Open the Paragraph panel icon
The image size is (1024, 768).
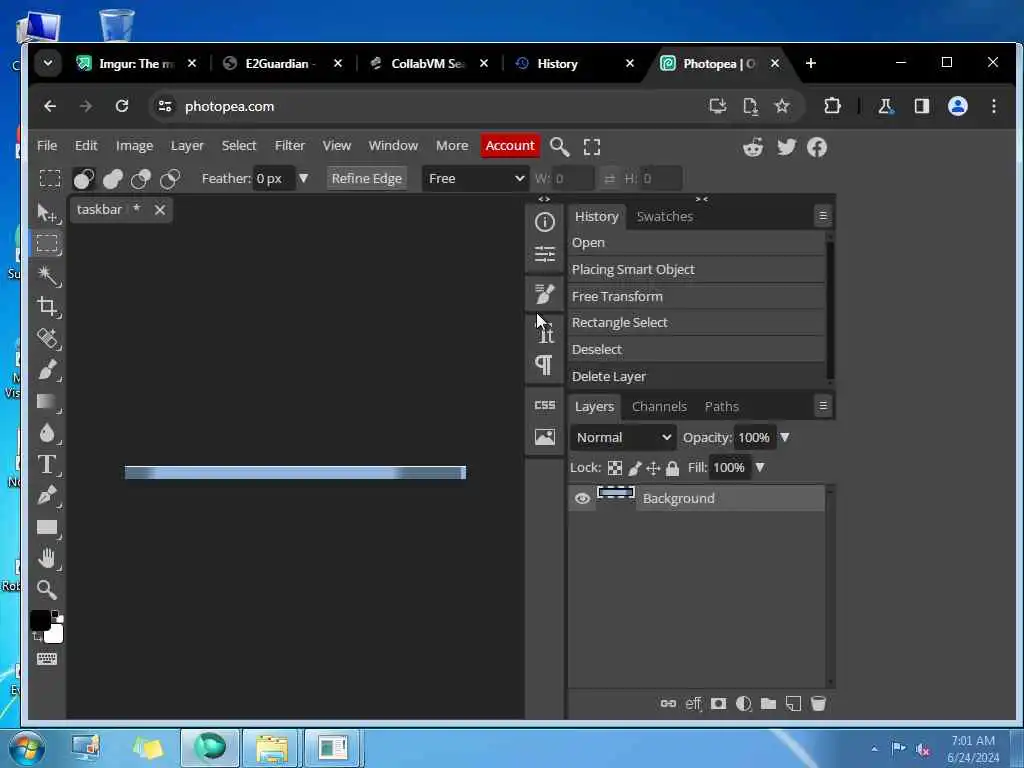pyautogui.click(x=544, y=364)
